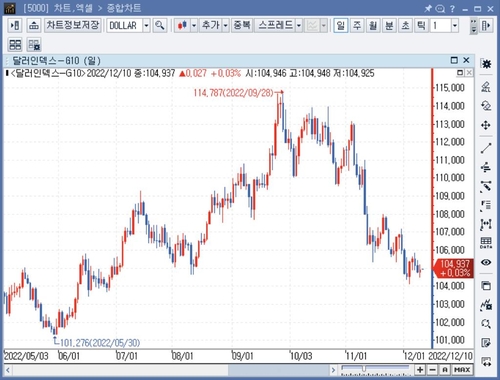This screenshot has height=380, width=500.
Task: Close the inner price chart area
Action: 469,73
